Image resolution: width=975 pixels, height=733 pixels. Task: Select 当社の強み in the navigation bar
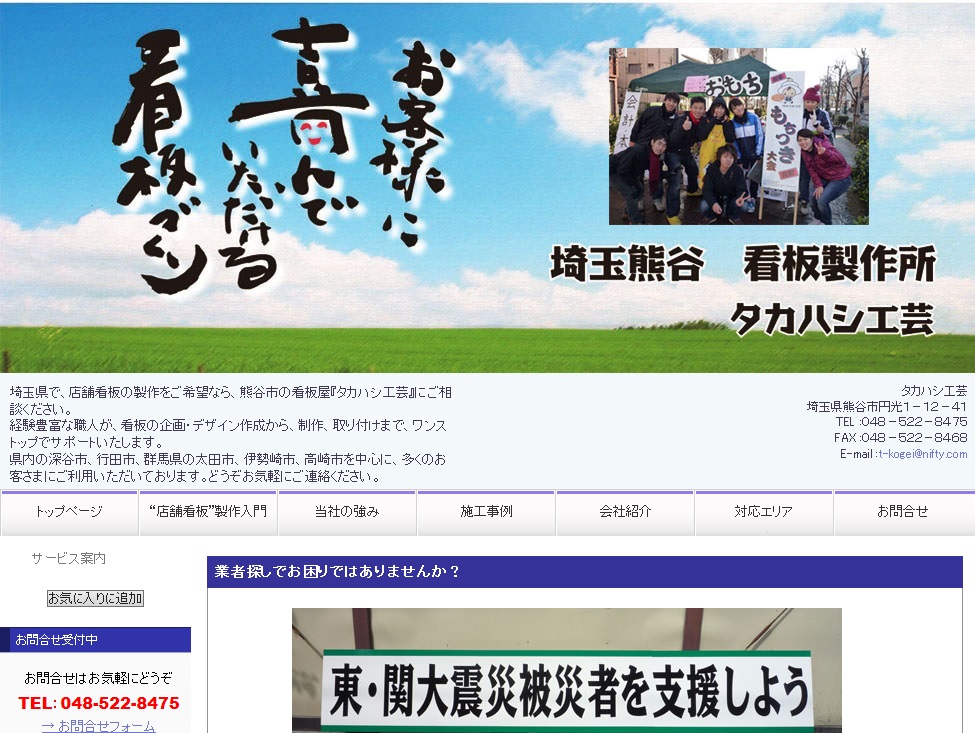pos(347,511)
